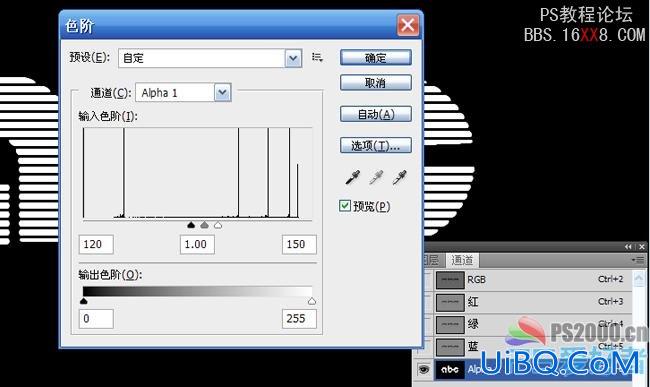The width and height of the screenshot is (650, 387).
Task: Open the preset options menu icon
Action: coord(317,57)
